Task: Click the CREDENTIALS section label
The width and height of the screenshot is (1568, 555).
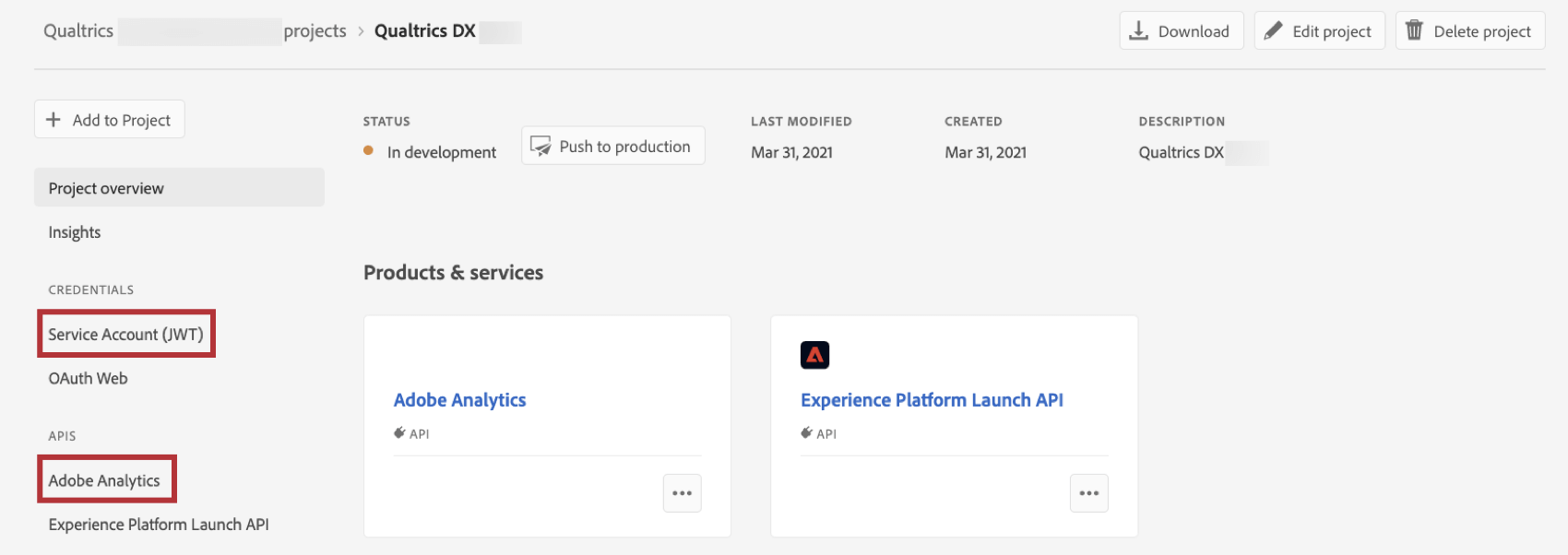Action: (x=91, y=289)
